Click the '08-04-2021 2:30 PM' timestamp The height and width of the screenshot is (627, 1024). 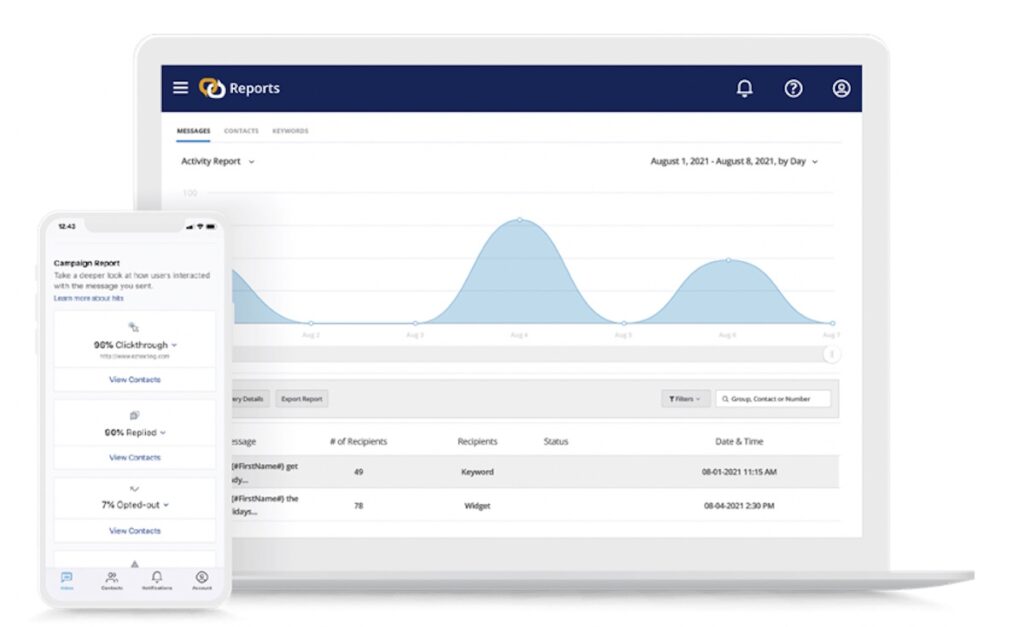739,506
